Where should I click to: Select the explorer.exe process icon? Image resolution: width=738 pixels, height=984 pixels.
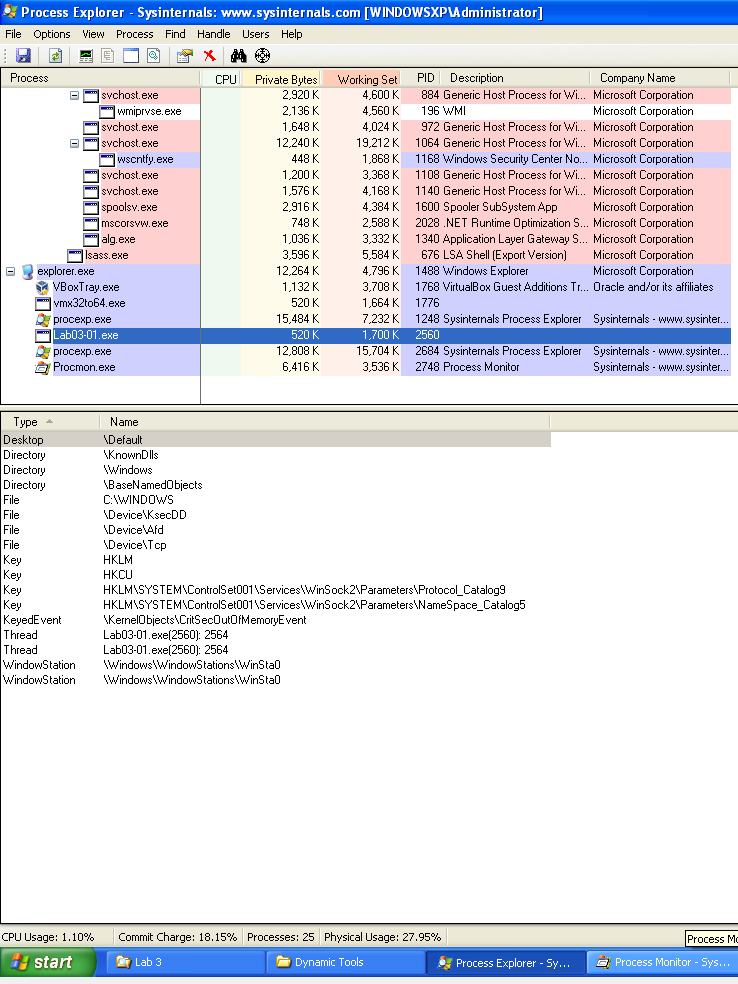pyautogui.click(x=28, y=271)
